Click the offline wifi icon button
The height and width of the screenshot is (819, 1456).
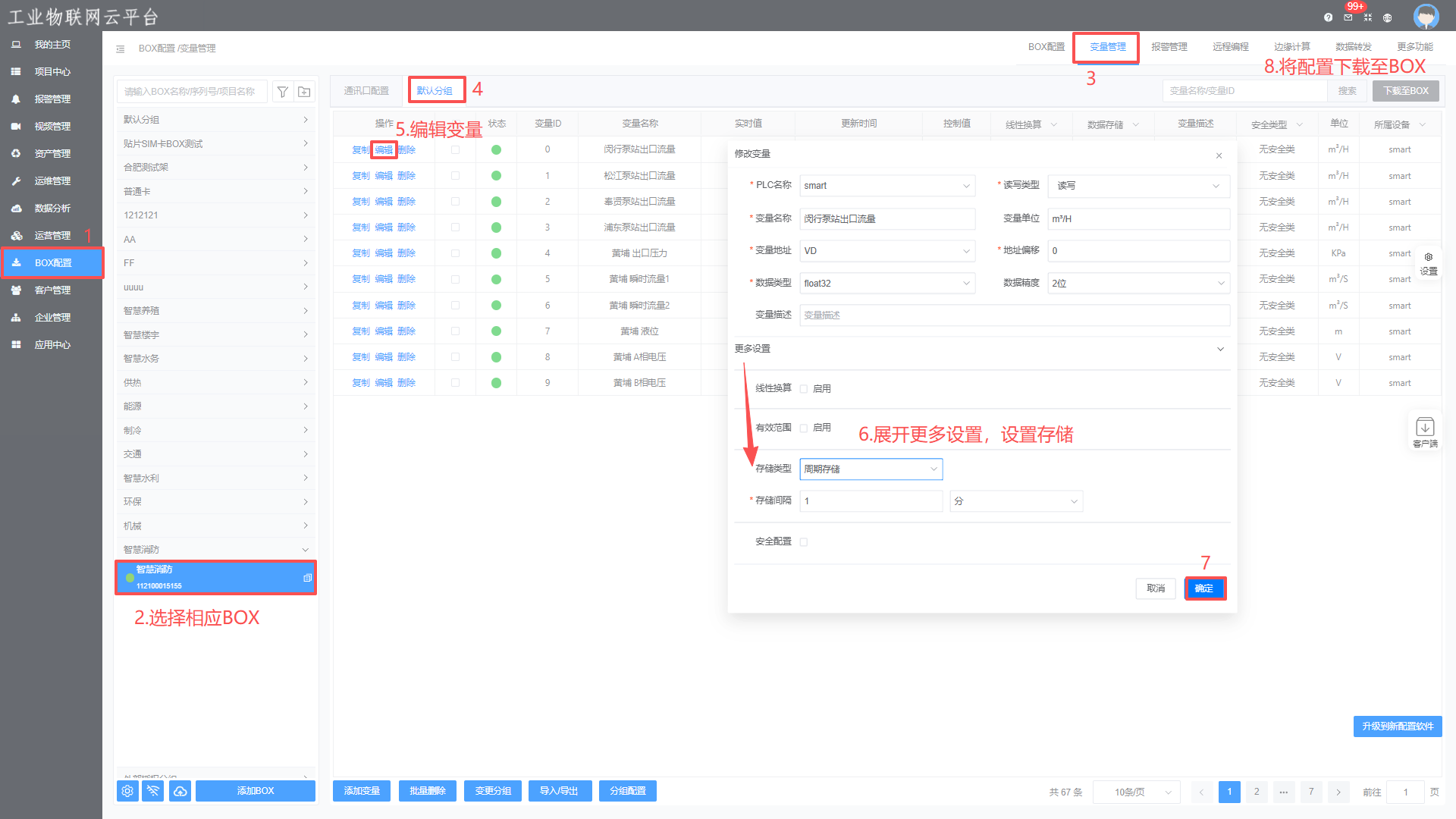click(x=153, y=791)
